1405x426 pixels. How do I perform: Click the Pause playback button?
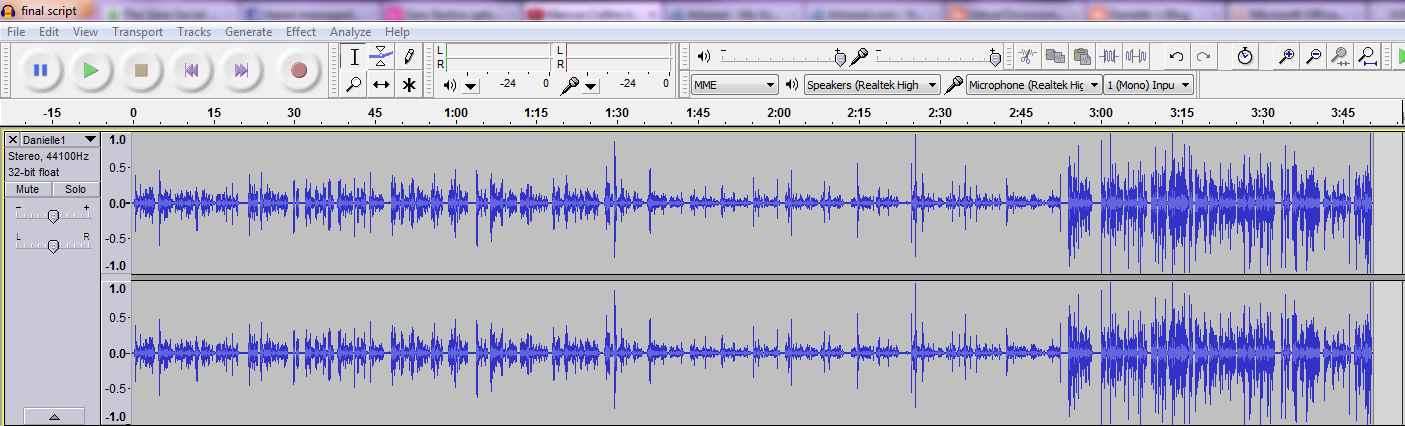(x=41, y=71)
